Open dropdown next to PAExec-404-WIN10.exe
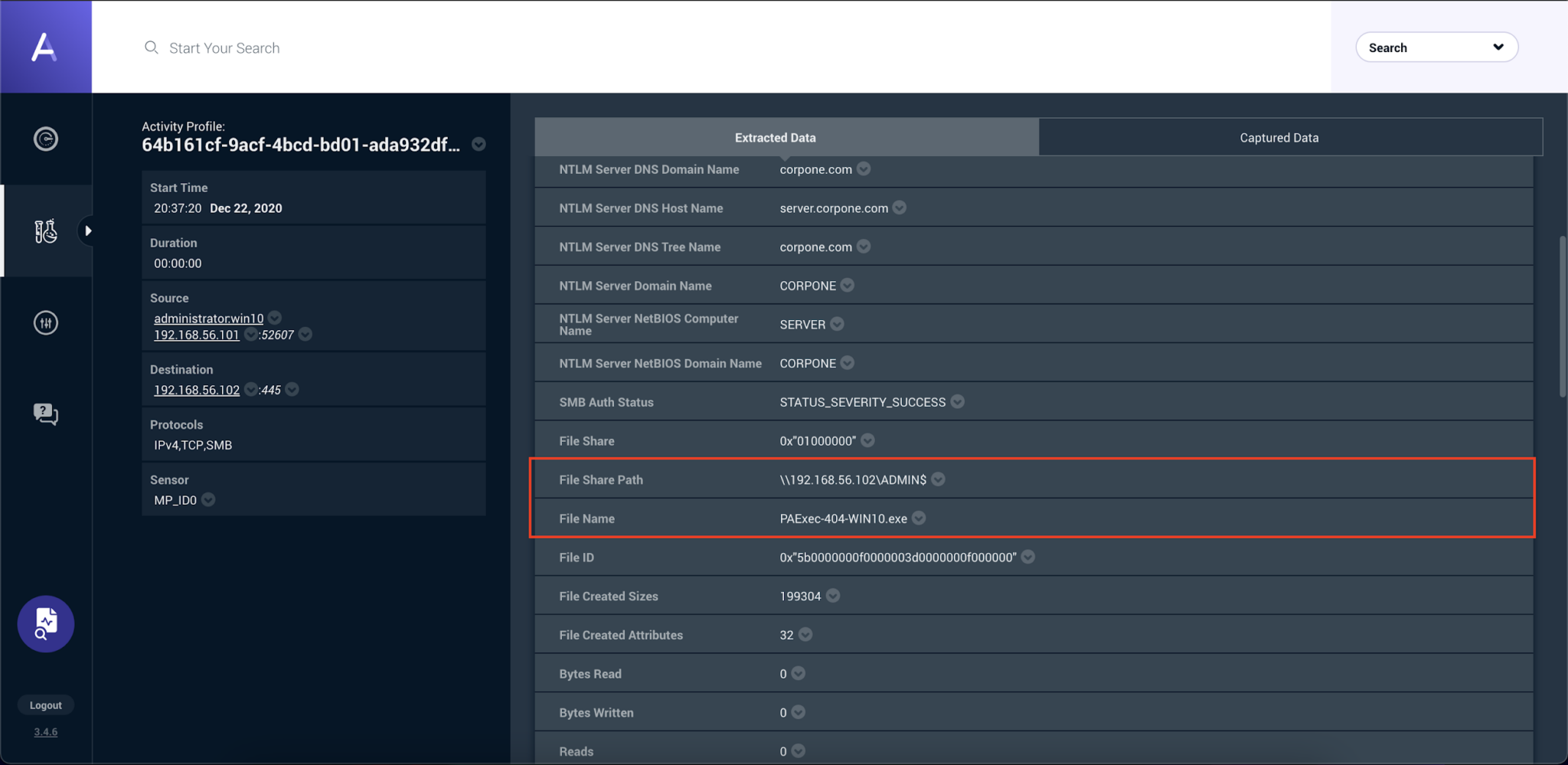 (919, 518)
